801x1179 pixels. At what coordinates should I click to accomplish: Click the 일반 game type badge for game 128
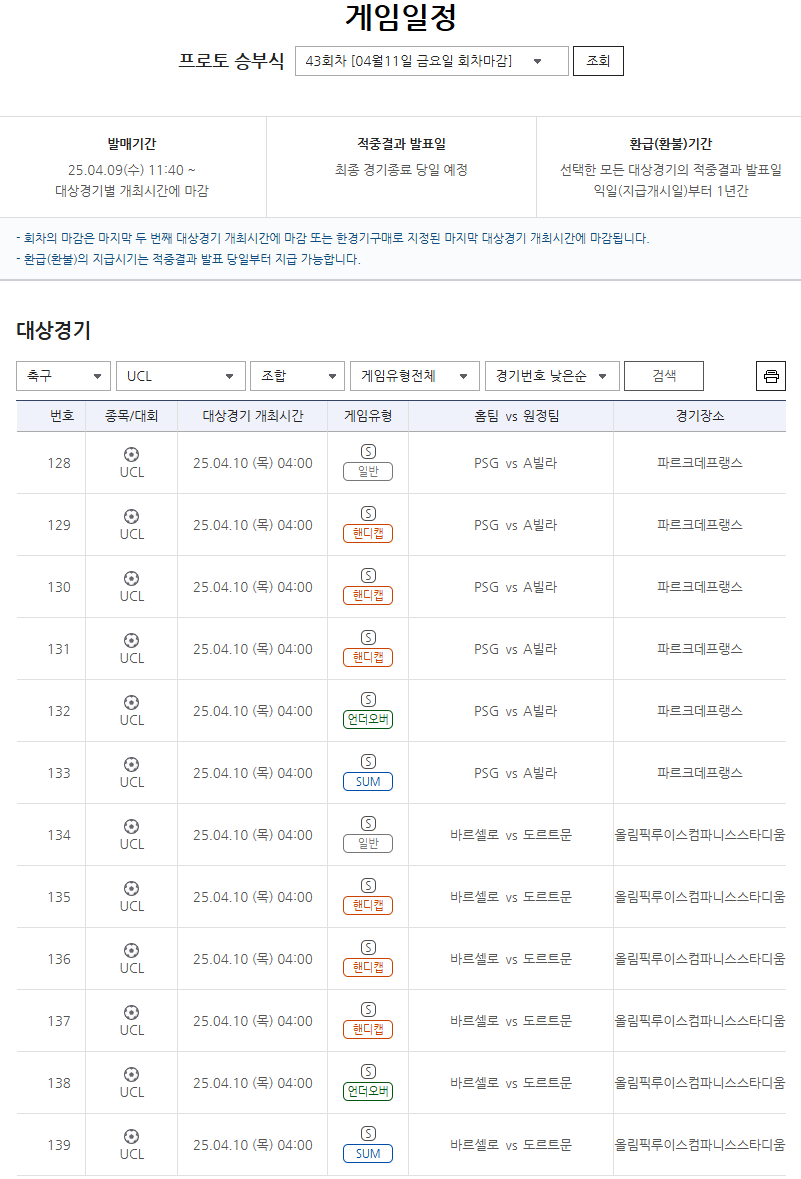(x=367, y=469)
